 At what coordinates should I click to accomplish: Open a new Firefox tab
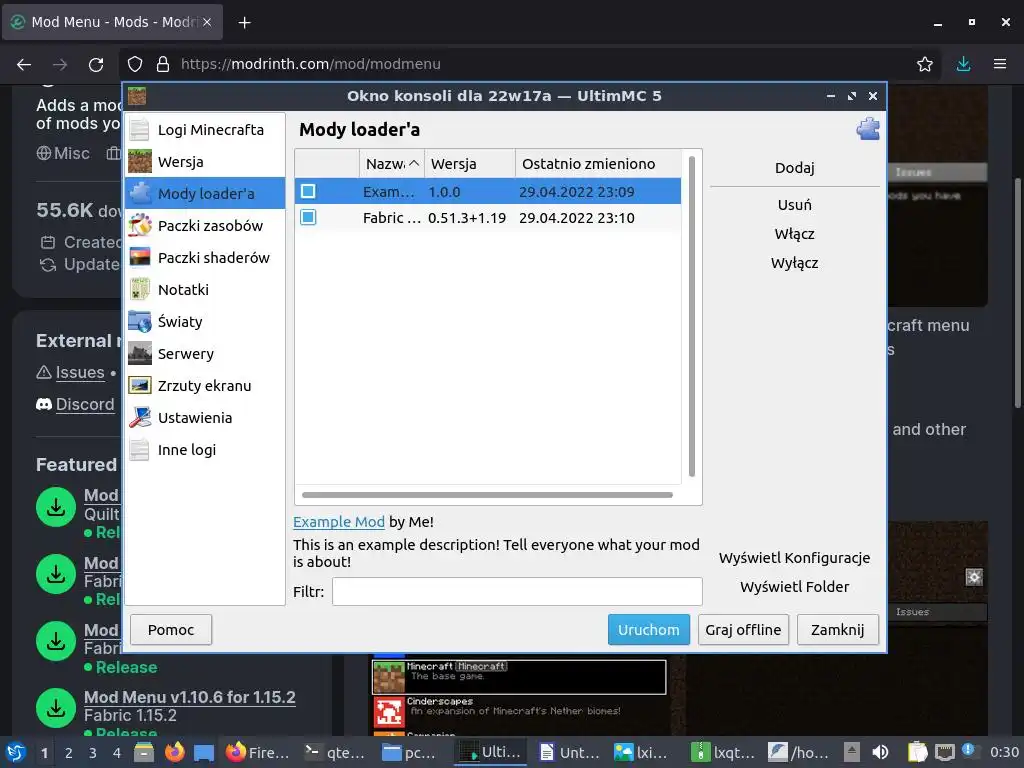pyautogui.click(x=244, y=23)
